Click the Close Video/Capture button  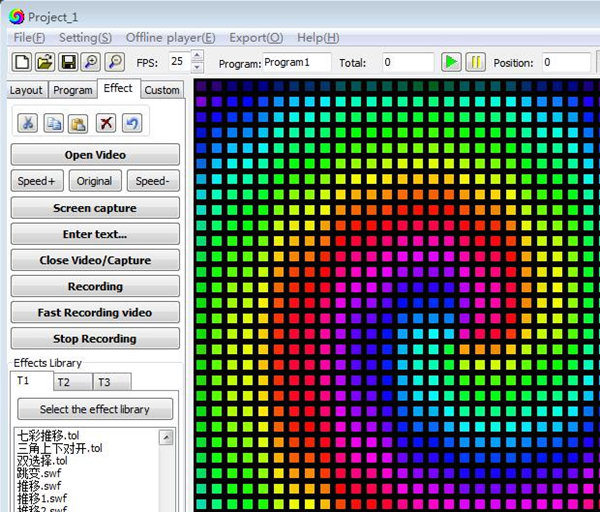pos(95,260)
